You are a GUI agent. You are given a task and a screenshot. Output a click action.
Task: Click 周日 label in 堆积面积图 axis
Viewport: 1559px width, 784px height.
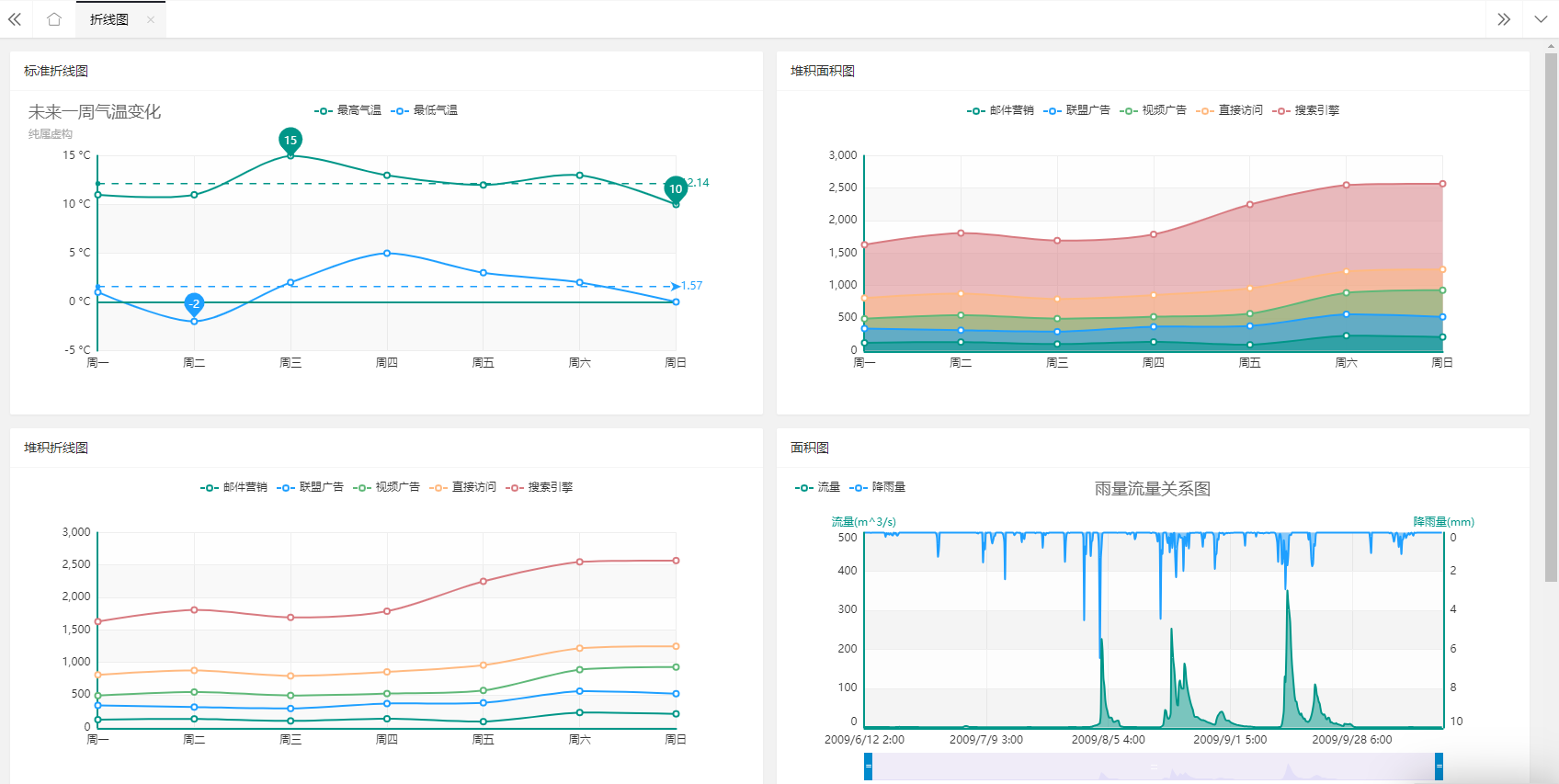[1442, 363]
